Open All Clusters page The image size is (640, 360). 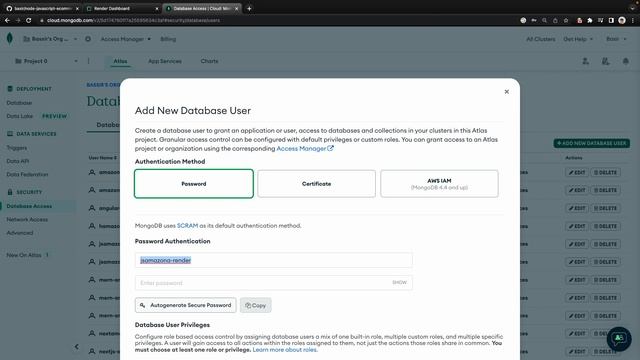tap(540, 39)
